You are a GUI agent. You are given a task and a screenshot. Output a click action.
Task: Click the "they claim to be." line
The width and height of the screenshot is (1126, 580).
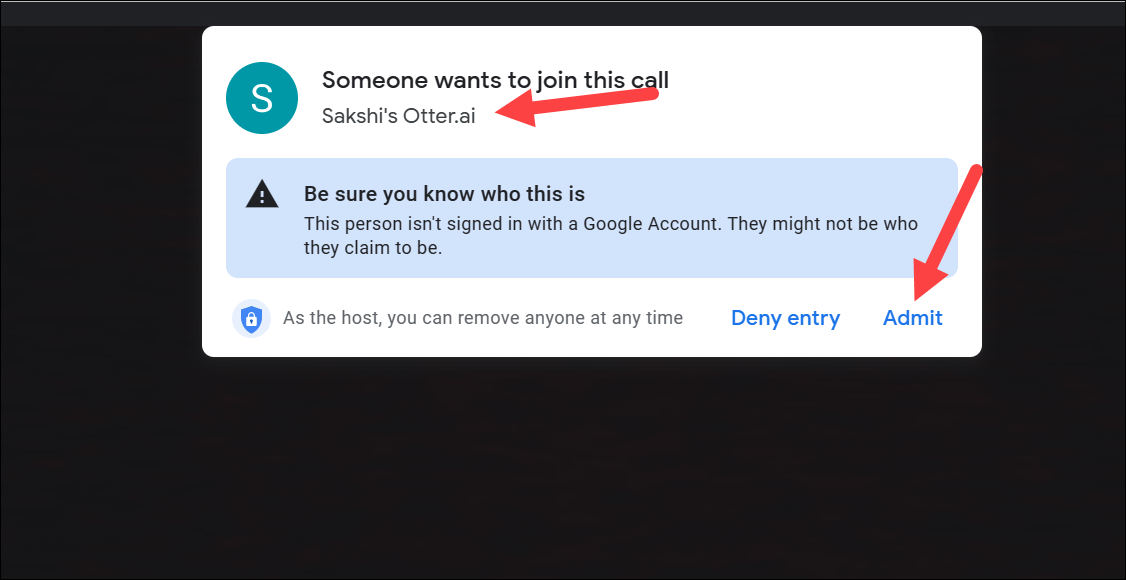point(372,247)
